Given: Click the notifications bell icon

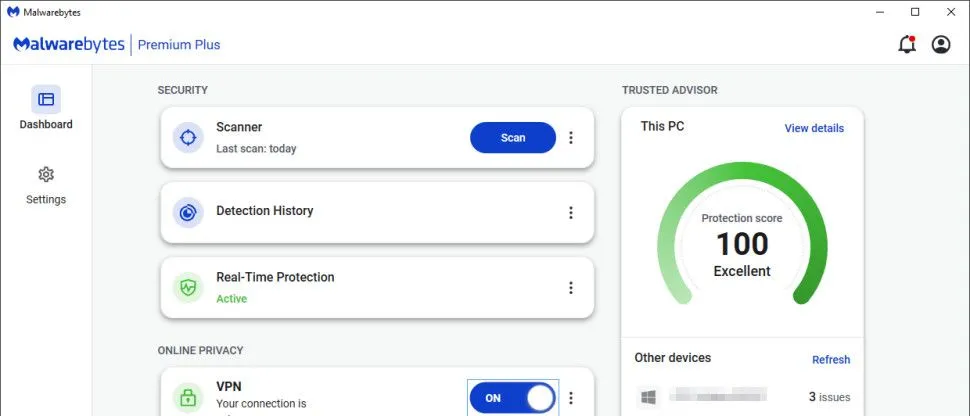Looking at the screenshot, I should pos(907,45).
